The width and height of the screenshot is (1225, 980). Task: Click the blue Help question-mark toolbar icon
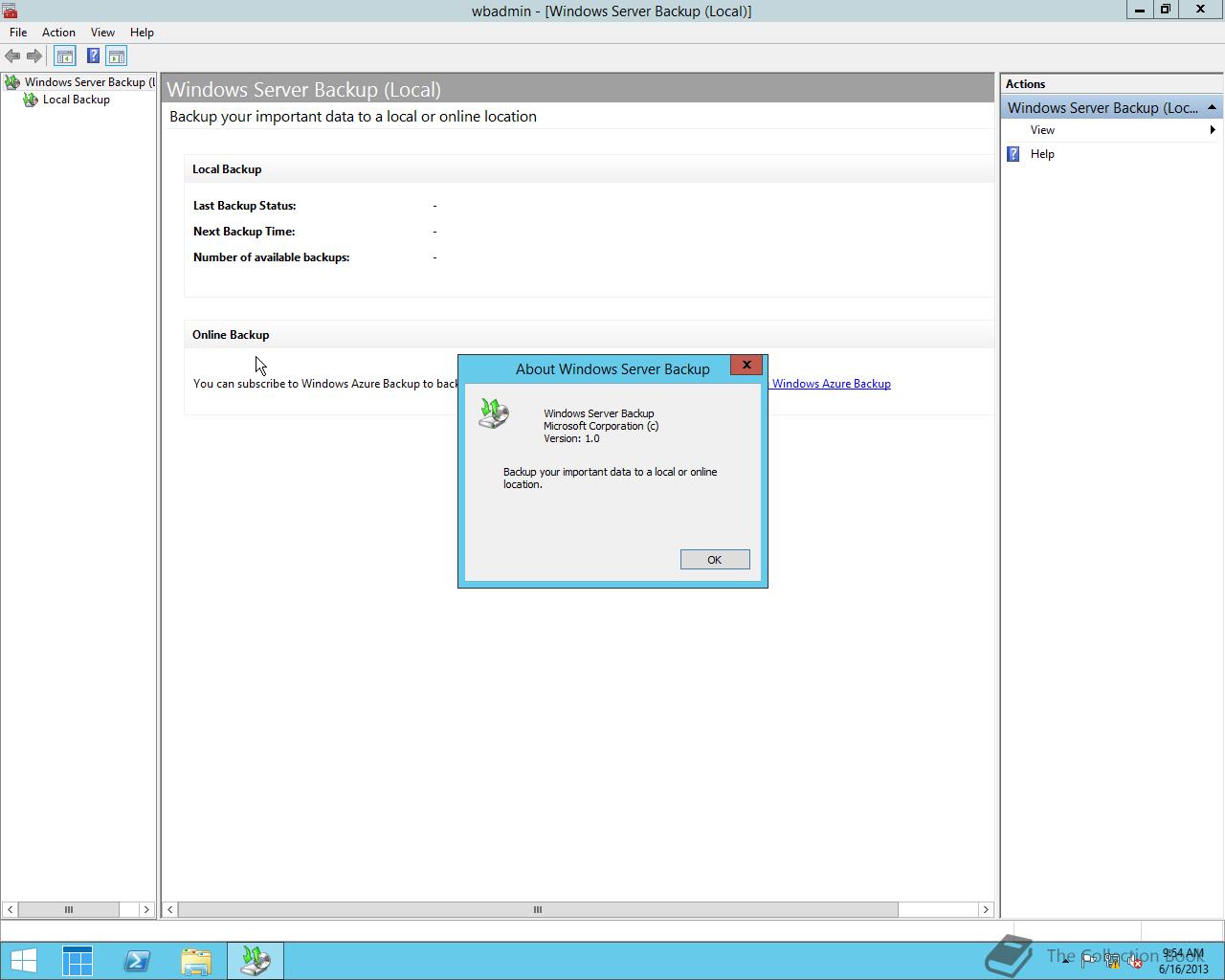93,56
